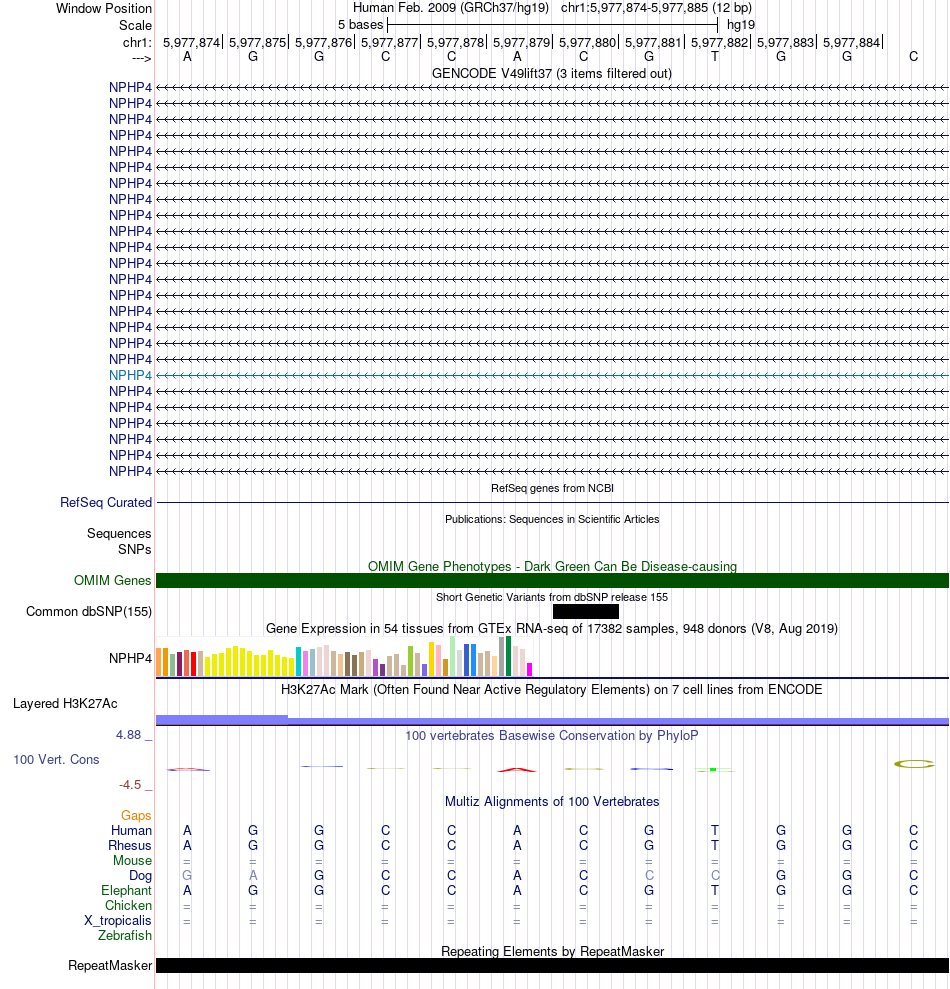Click the Chicken alignment row label
Image resolution: width=950 pixels, height=989 pixels.
[x=128, y=906]
